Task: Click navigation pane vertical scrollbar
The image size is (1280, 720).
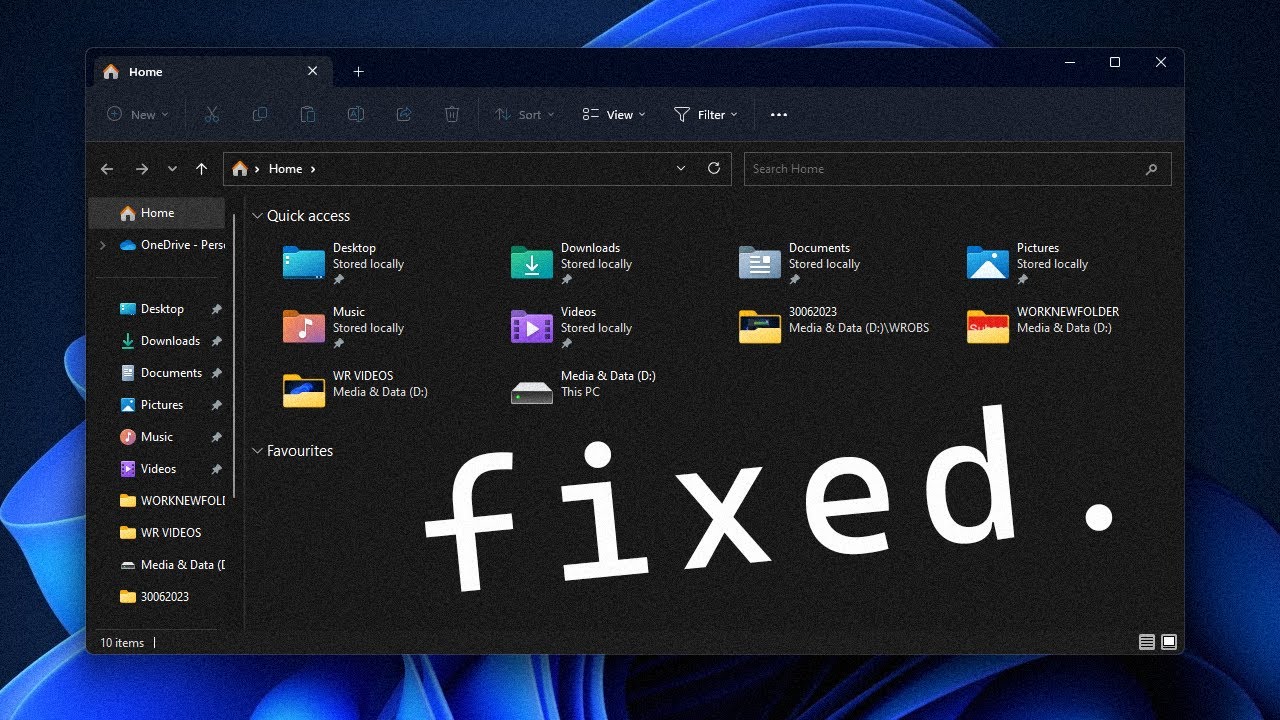Action: 235,355
